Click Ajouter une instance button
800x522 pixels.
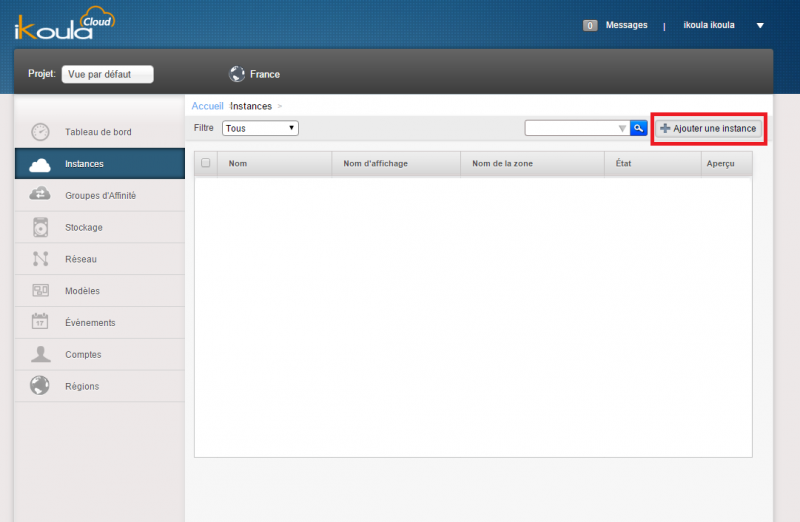pos(708,129)
